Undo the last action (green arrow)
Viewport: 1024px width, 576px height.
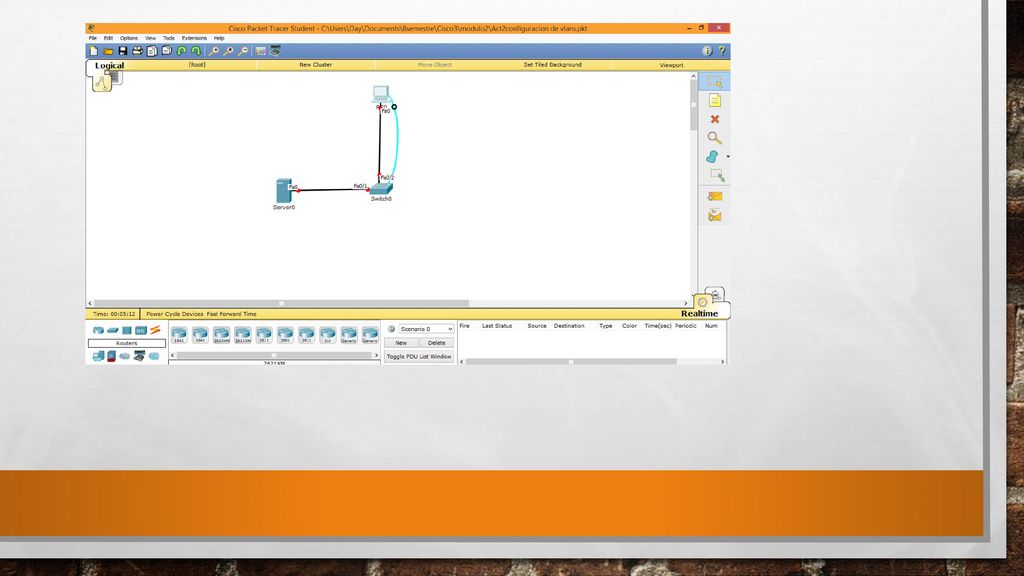182,51
